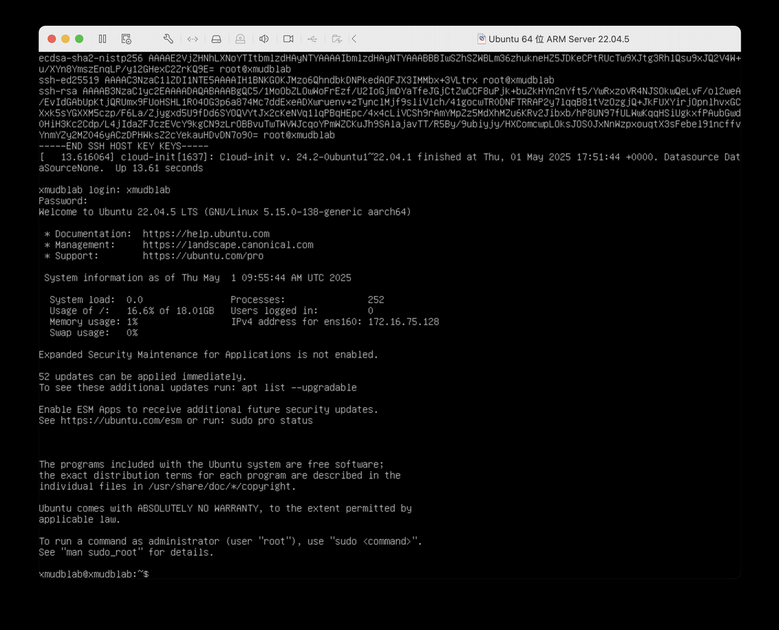This screenshot has width=779, height=630.
Task: Click the https://help.ubuntu.com text
Action: click(x=206, y=234)
